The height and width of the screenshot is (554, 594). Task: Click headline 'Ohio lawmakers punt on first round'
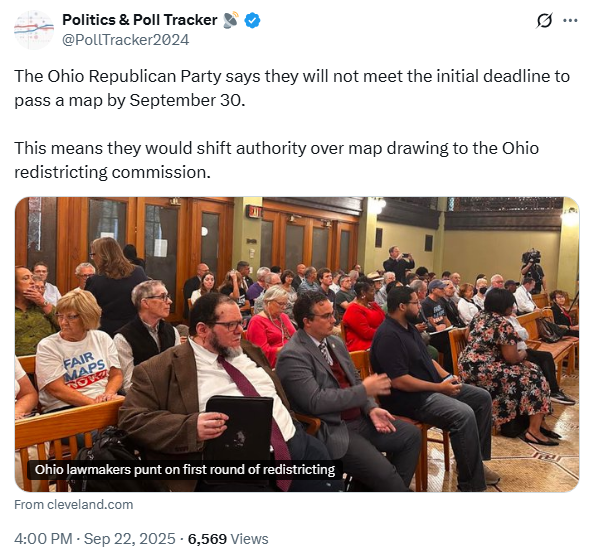point(185,469)
